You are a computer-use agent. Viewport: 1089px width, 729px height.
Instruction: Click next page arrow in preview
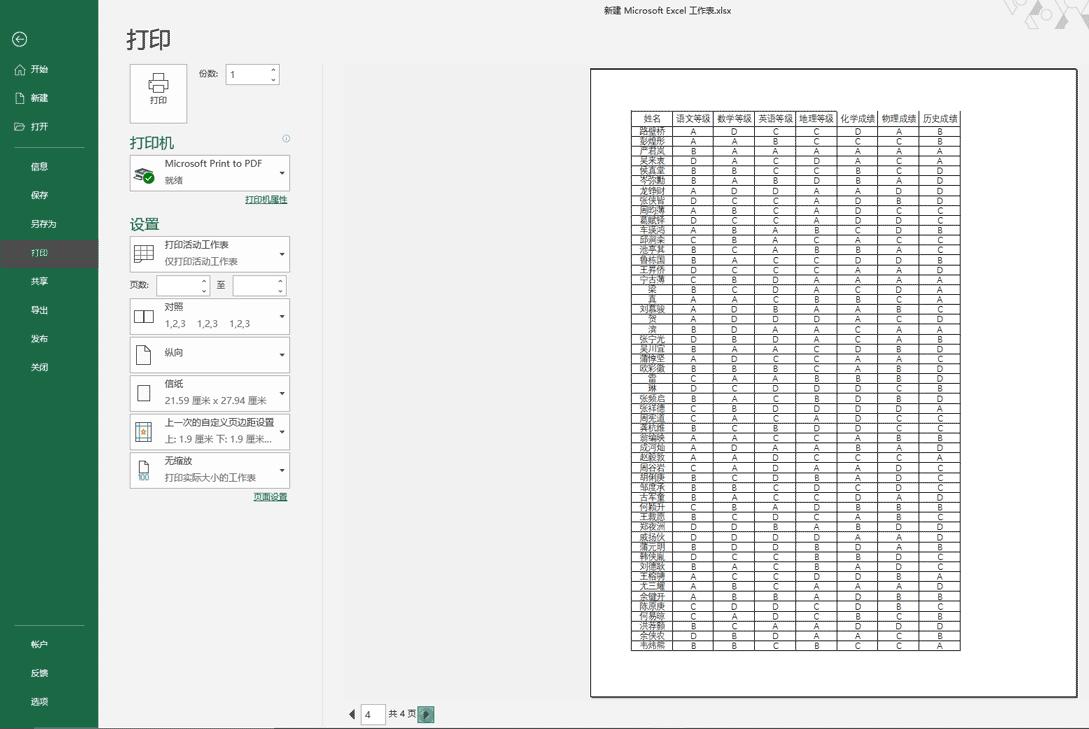tap(426, 714)
